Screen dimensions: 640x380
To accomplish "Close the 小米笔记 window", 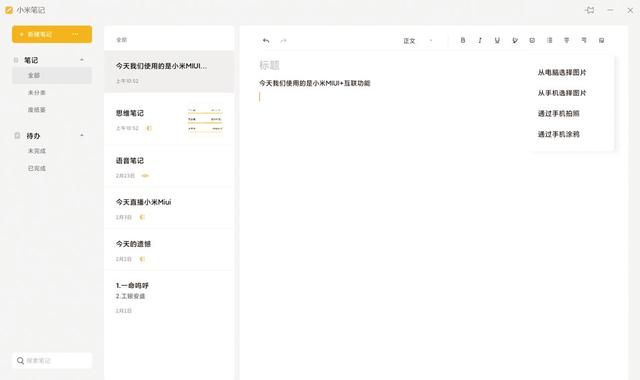I will pyautogui.click(x=630, y=10).
